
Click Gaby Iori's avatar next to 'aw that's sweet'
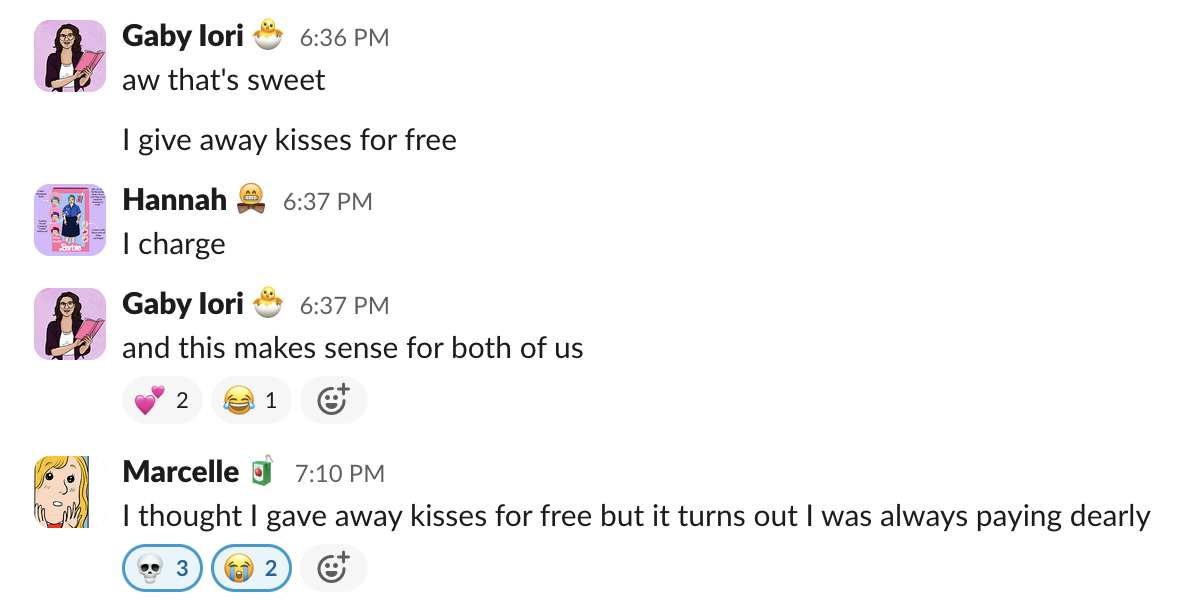tap(70, 56)
